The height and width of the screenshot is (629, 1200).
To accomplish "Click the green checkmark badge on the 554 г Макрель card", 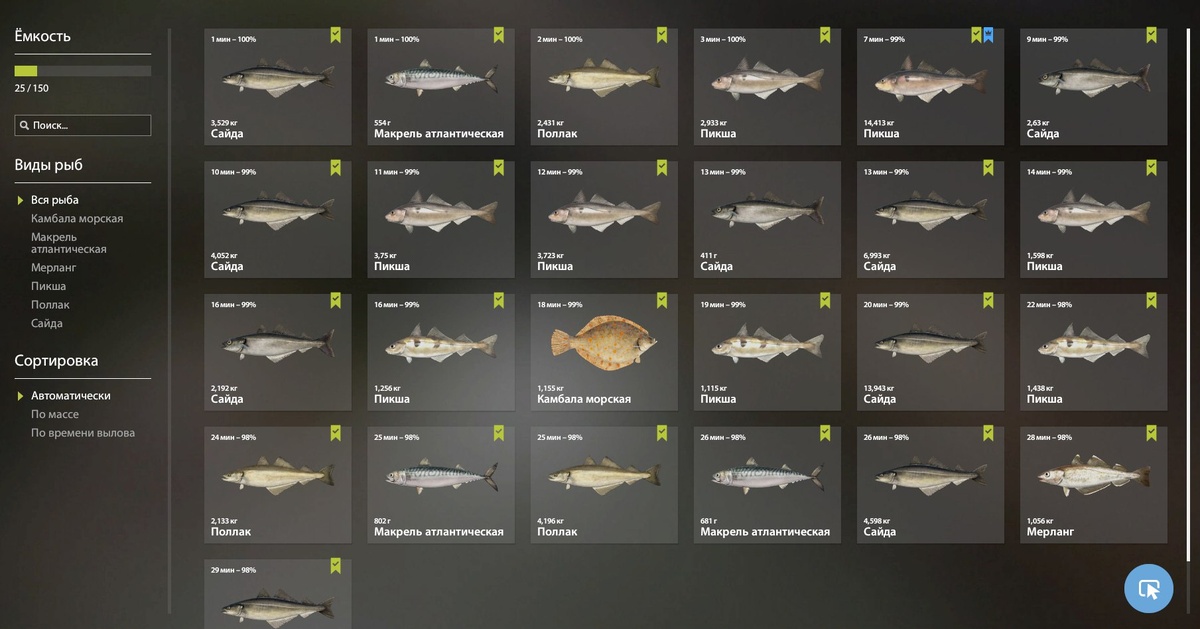I will tap(499, 35).
